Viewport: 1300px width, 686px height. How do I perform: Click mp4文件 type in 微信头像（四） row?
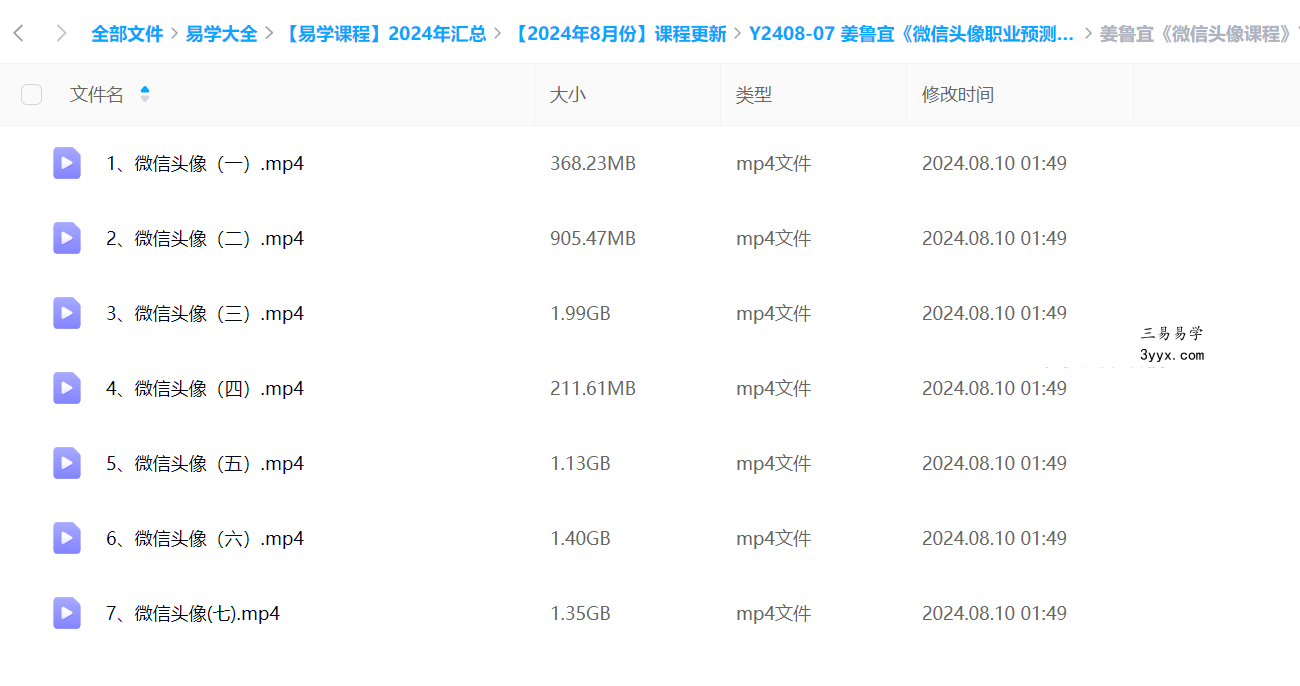click(774, 388)
